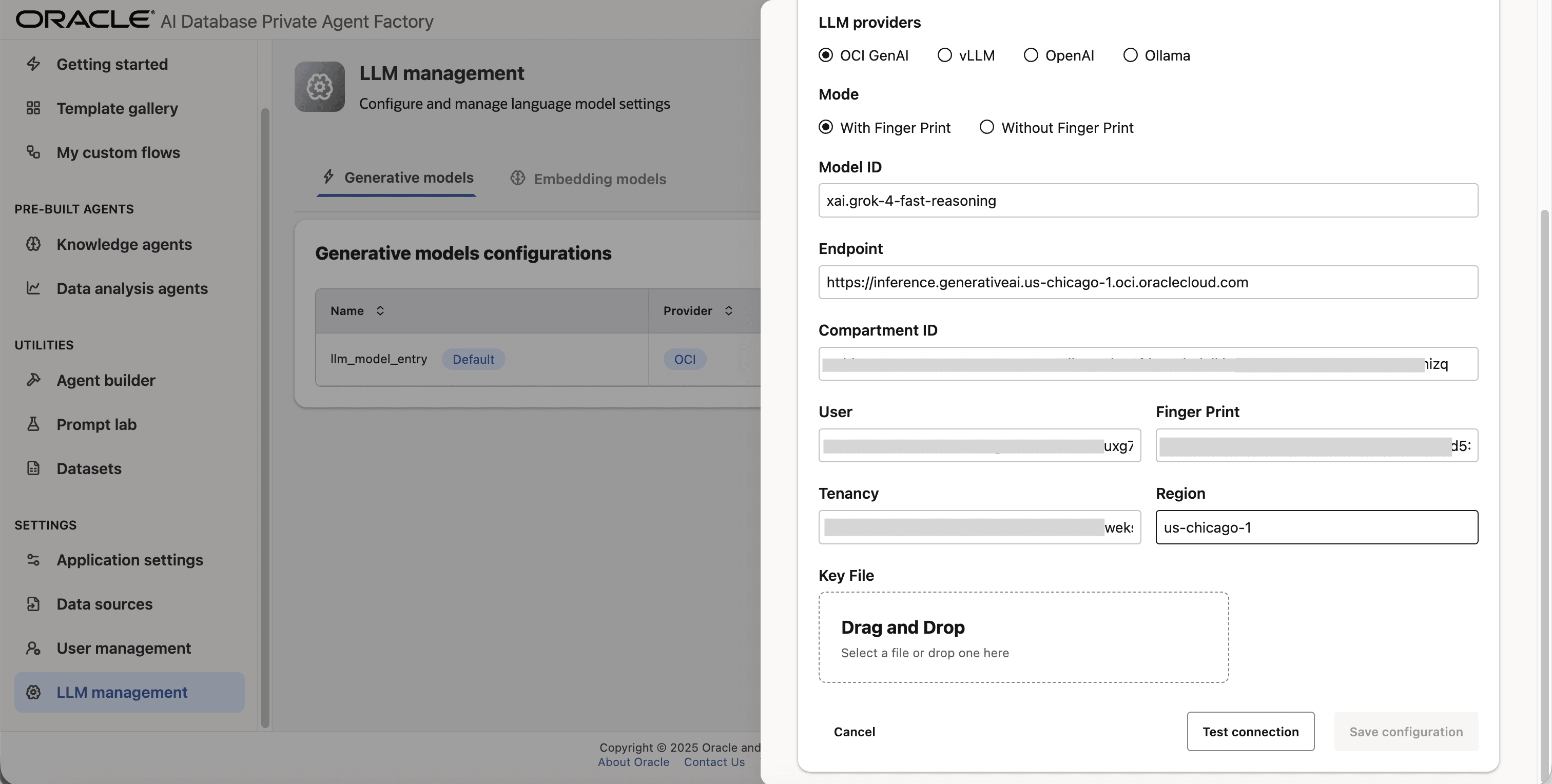The height and width of the screenshot is (784, 1552).
Task: Toggle the Name column sort order
Action: pyautogui.click(x=380, y=311)
